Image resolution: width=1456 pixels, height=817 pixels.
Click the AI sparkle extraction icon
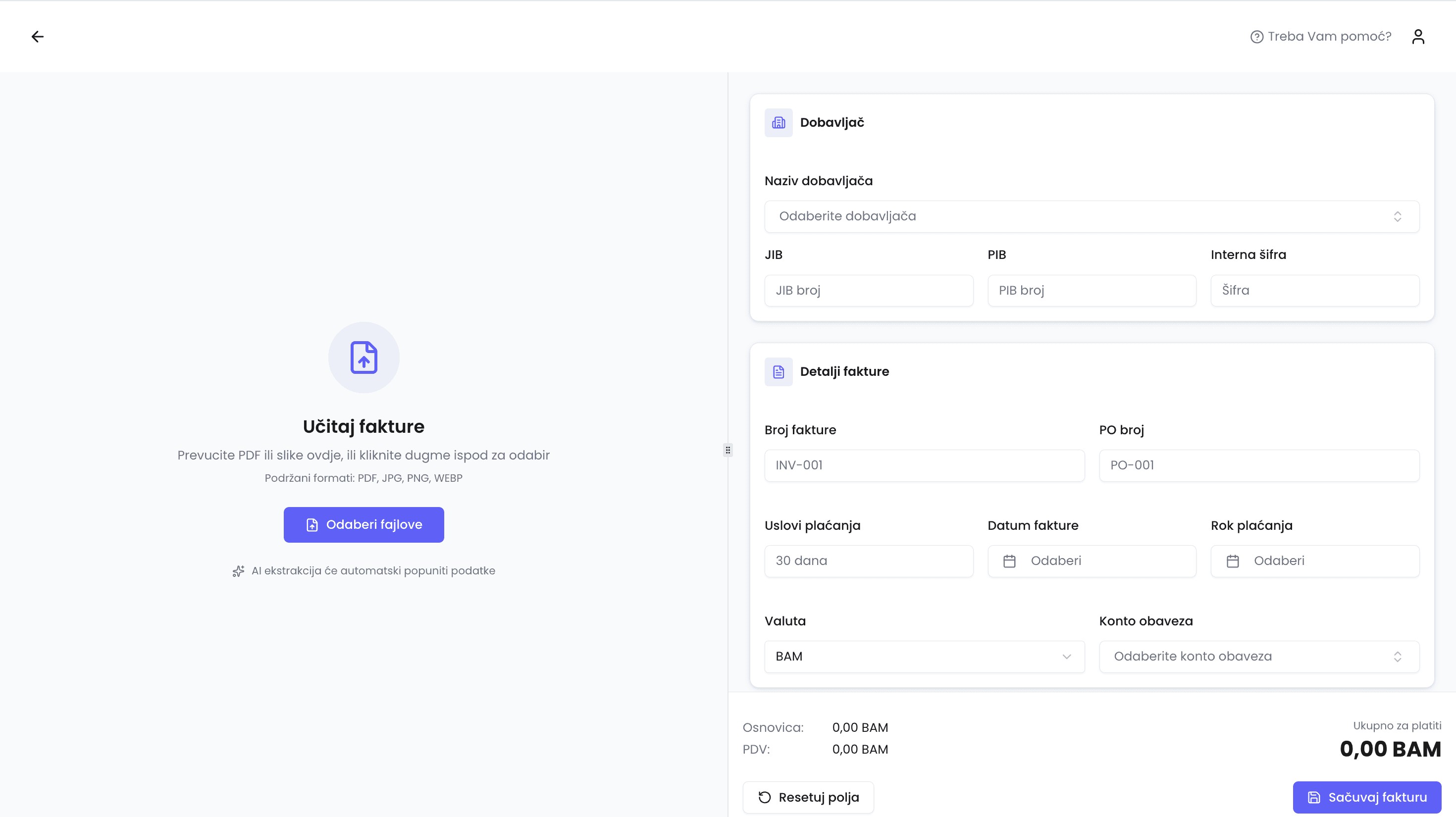tap(238, 571)
